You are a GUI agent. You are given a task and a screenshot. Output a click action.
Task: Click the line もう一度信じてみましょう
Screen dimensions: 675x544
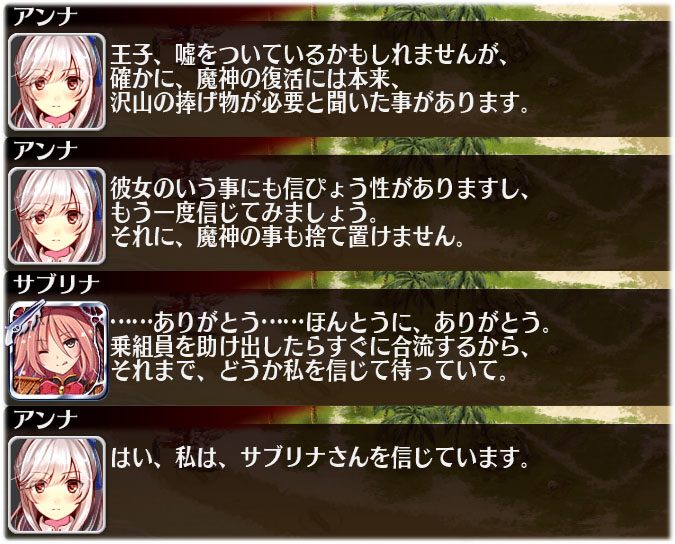coord(245,213)
